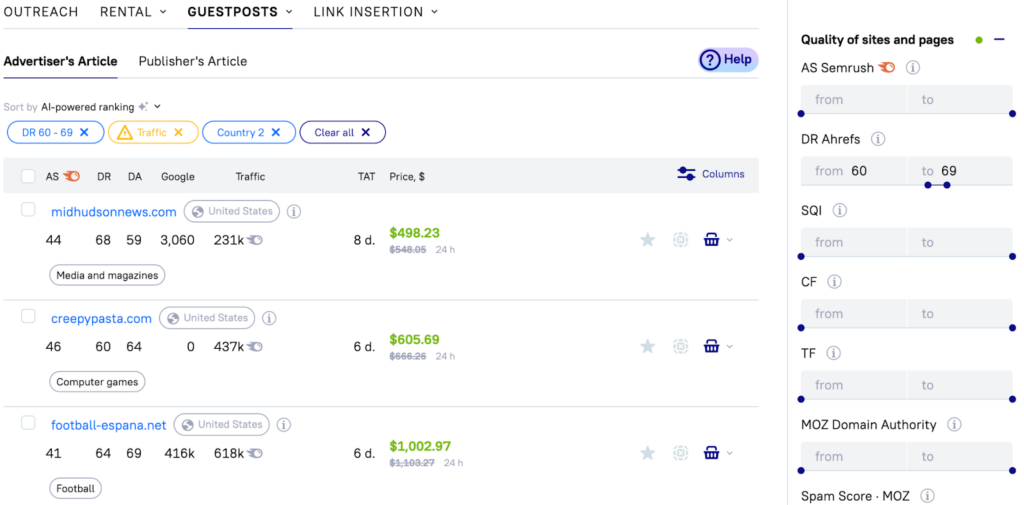Star football-espana.net as a favorite
The width and height of the screenshot is (1024, 505).
(647, 453)
